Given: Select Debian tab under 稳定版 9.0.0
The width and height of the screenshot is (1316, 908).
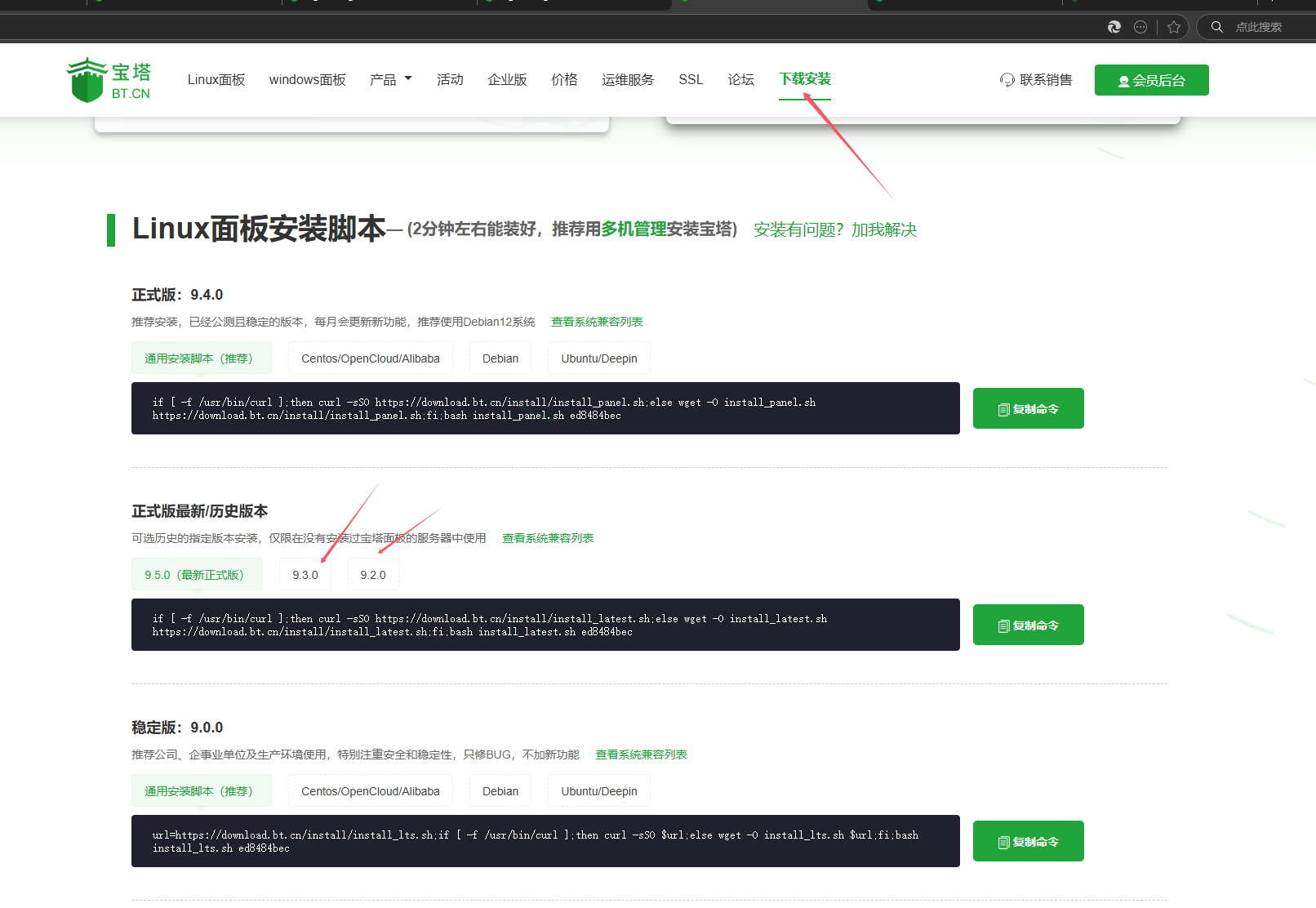Looking at the screenshot, I should pyautogui.click(x=500, y=790).
